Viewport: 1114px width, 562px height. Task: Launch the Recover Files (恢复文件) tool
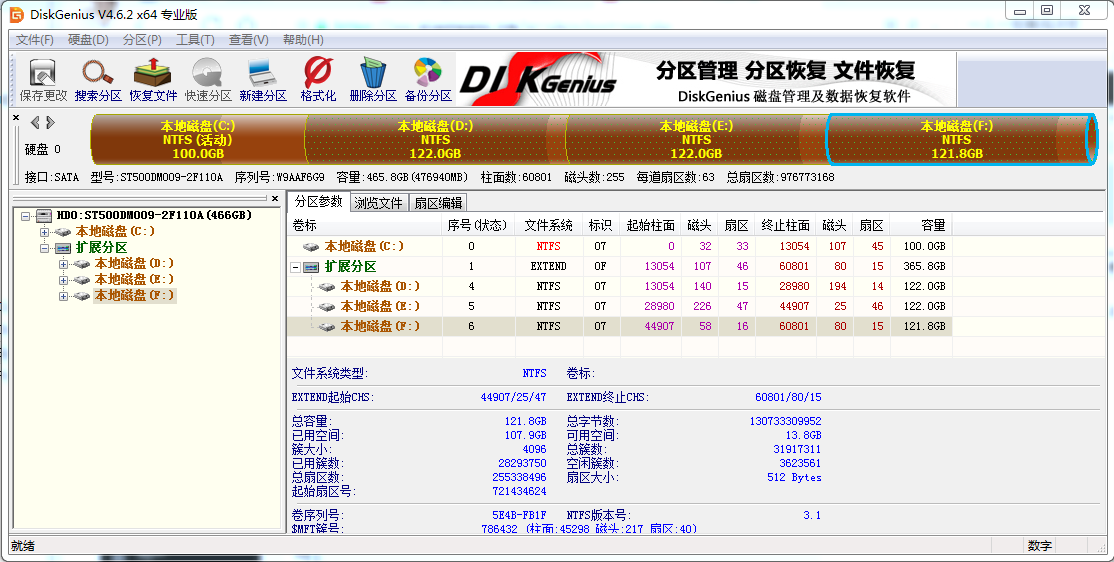pyautogui.click(x=153, y=80)
